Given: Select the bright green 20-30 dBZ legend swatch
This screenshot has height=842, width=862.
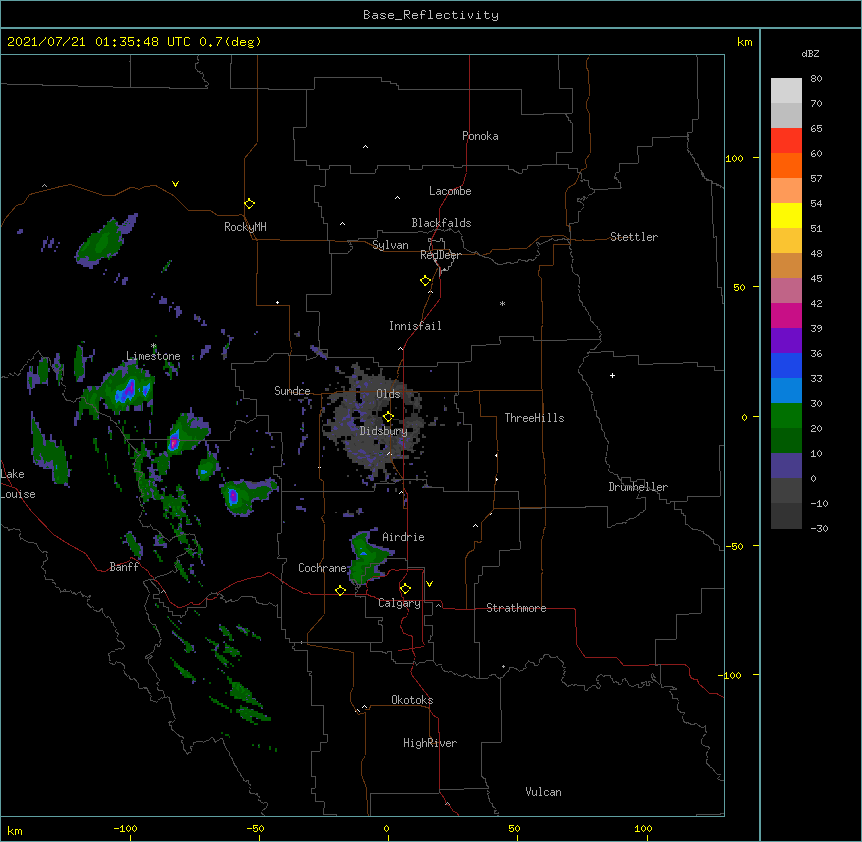Looking at the screenshot, I should 786,416.
